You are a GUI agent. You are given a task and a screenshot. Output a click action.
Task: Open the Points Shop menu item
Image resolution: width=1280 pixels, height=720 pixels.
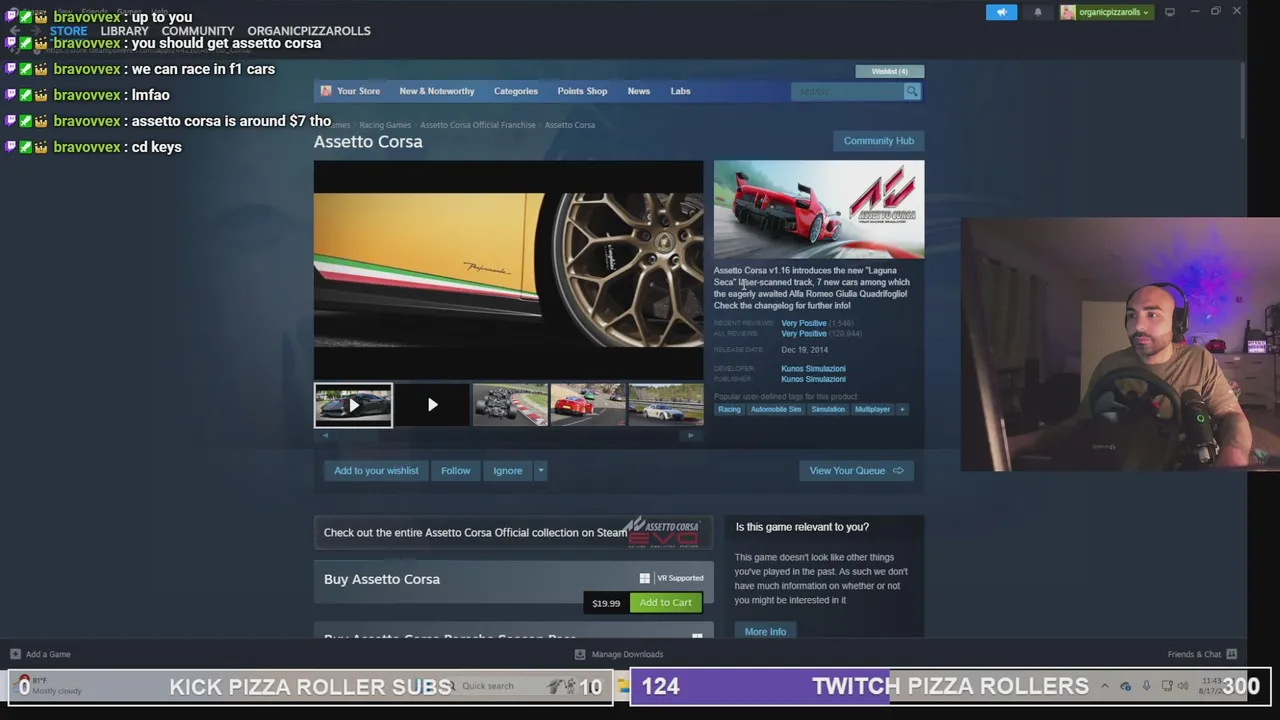tap(582, 91)
